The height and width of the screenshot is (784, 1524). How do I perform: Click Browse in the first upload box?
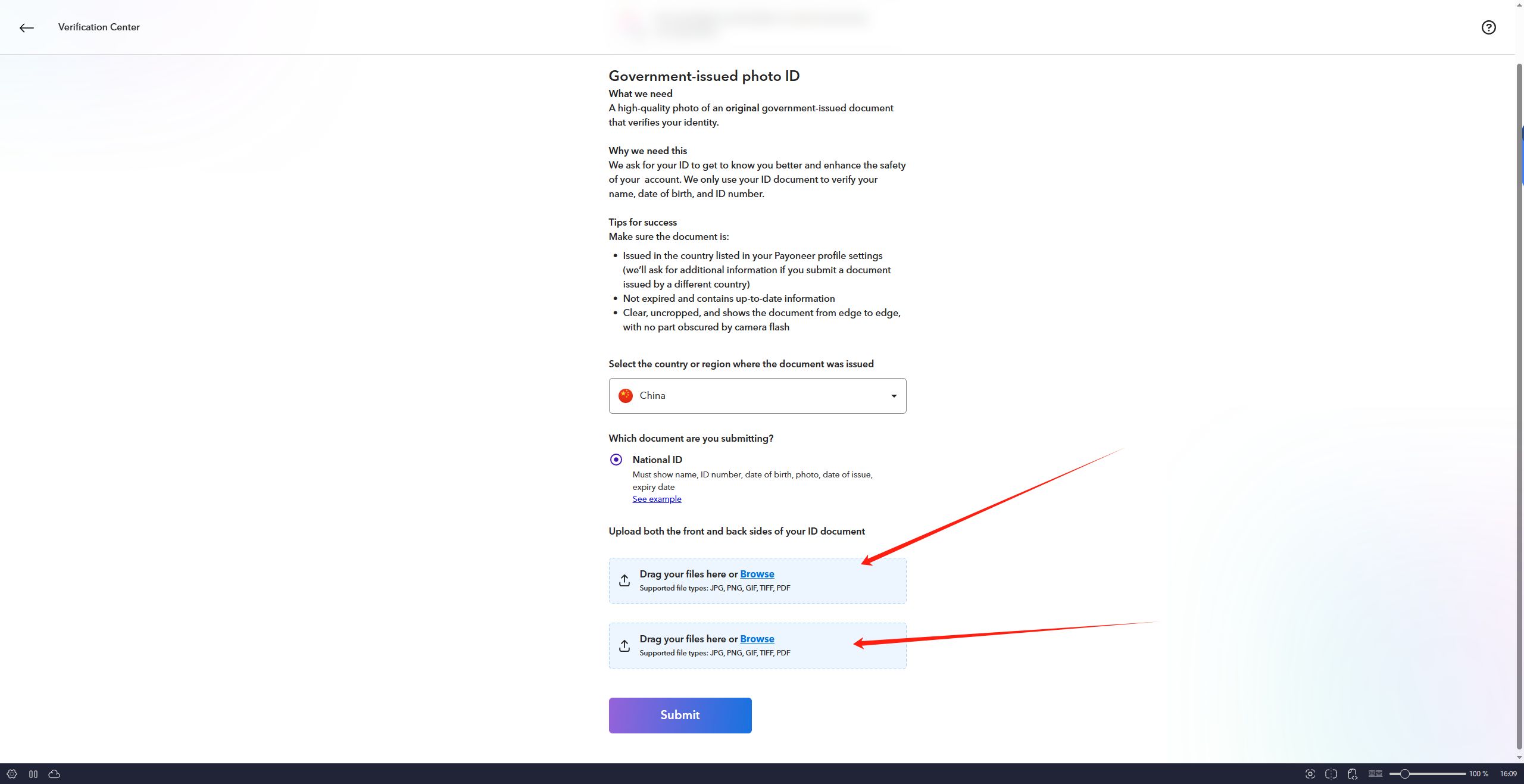[757, 574]
